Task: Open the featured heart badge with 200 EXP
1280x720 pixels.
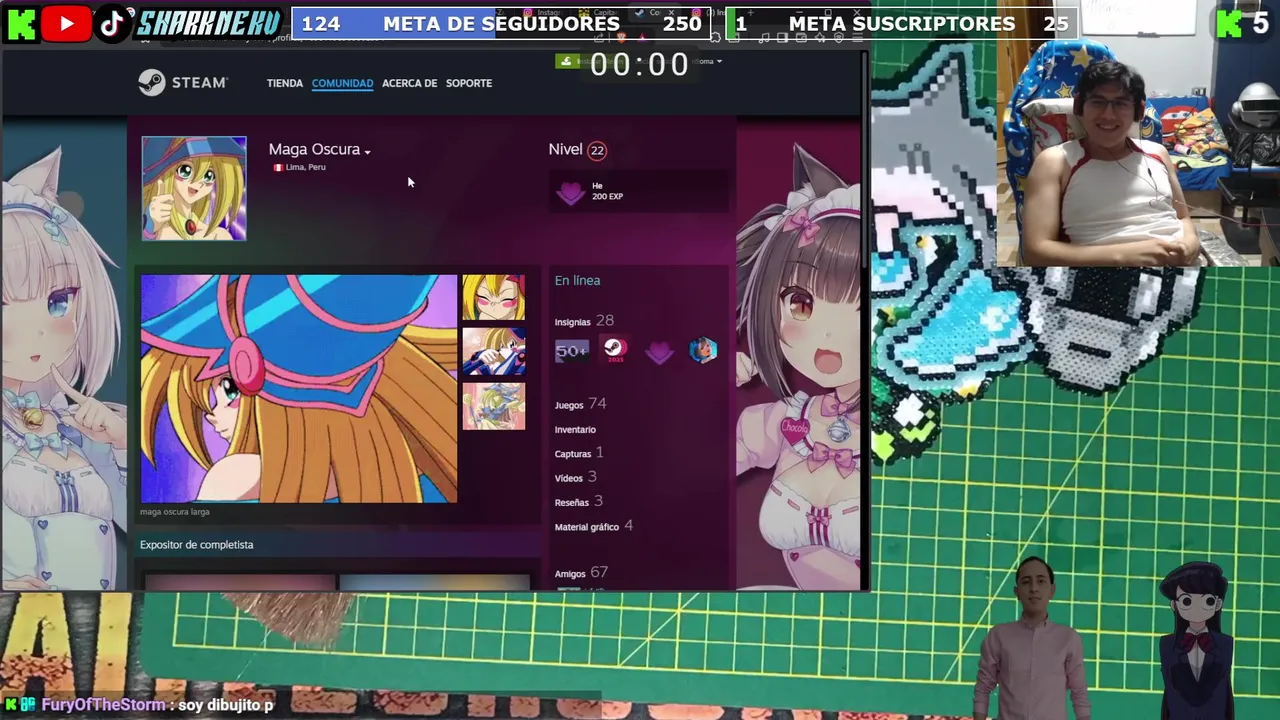Action: (x=570, y=191)
